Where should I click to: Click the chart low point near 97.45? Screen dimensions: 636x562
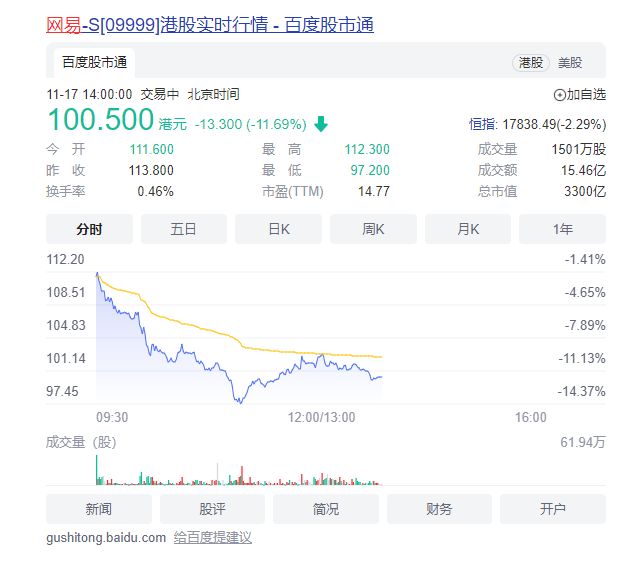click(x=240, y=401)
